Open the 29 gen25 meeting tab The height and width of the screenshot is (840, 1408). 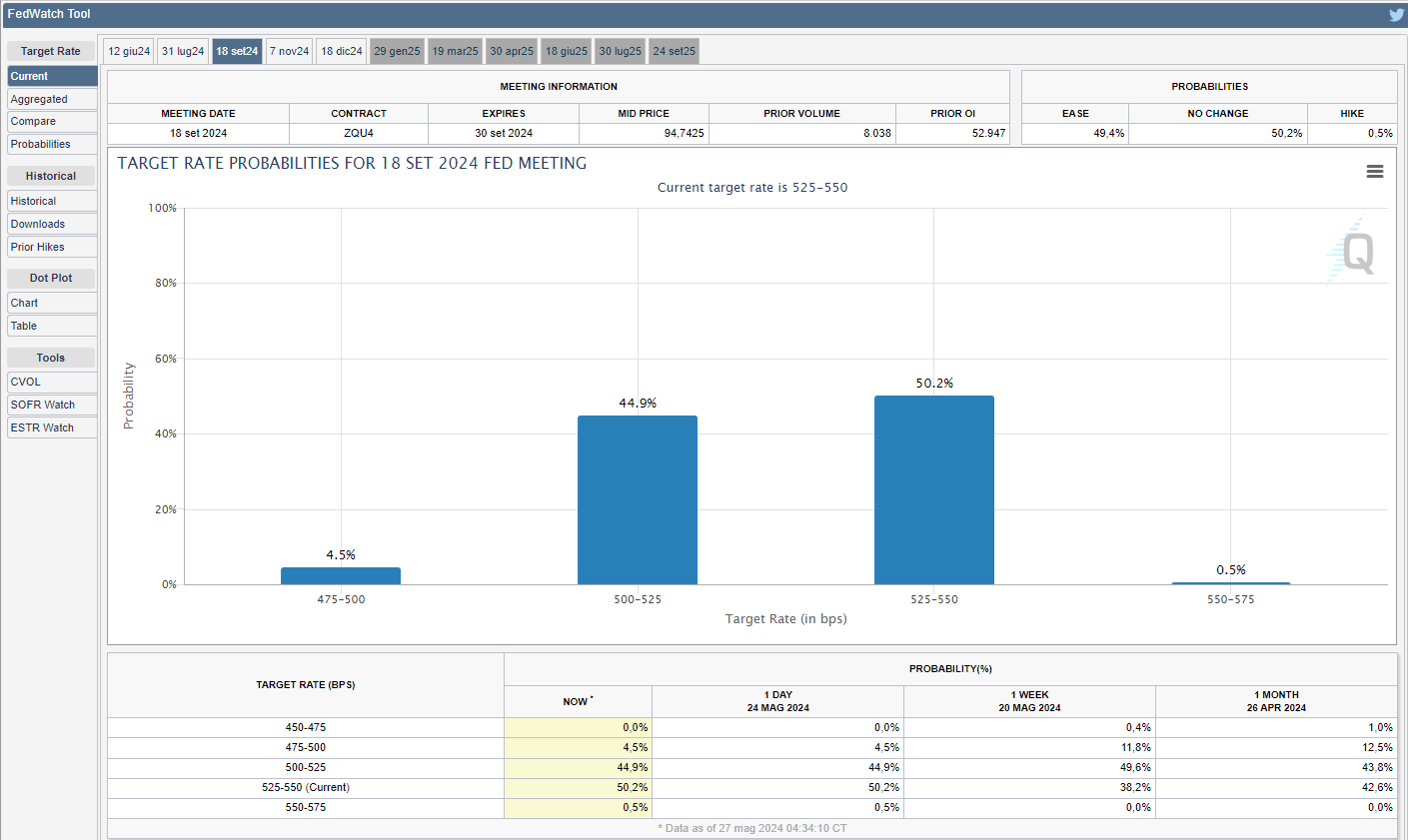(x=397, y=51)
